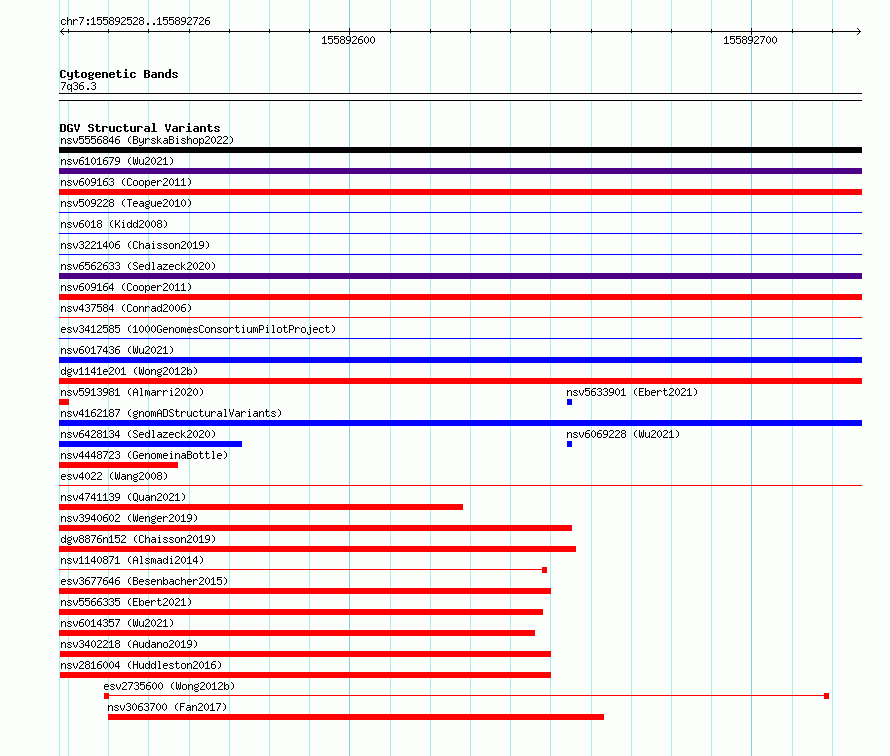Click the nsv509228 (Teague2010) label
This screenshot has width=890, height=756.
pyautogui.click(x=126, y=203)
